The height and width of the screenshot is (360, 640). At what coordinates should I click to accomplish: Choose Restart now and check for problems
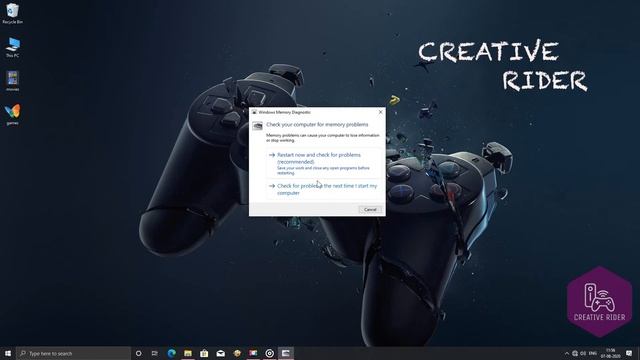click(x=323, y=163)
